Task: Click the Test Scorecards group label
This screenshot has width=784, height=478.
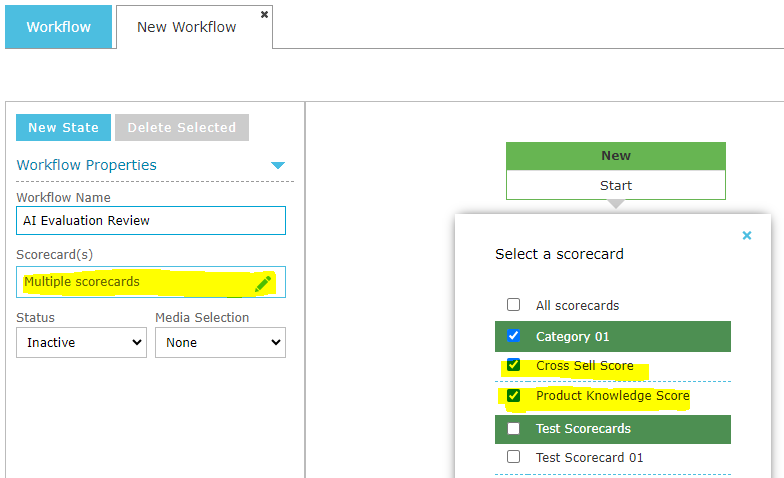Action: pyautogui.click(x=584, y=428)
